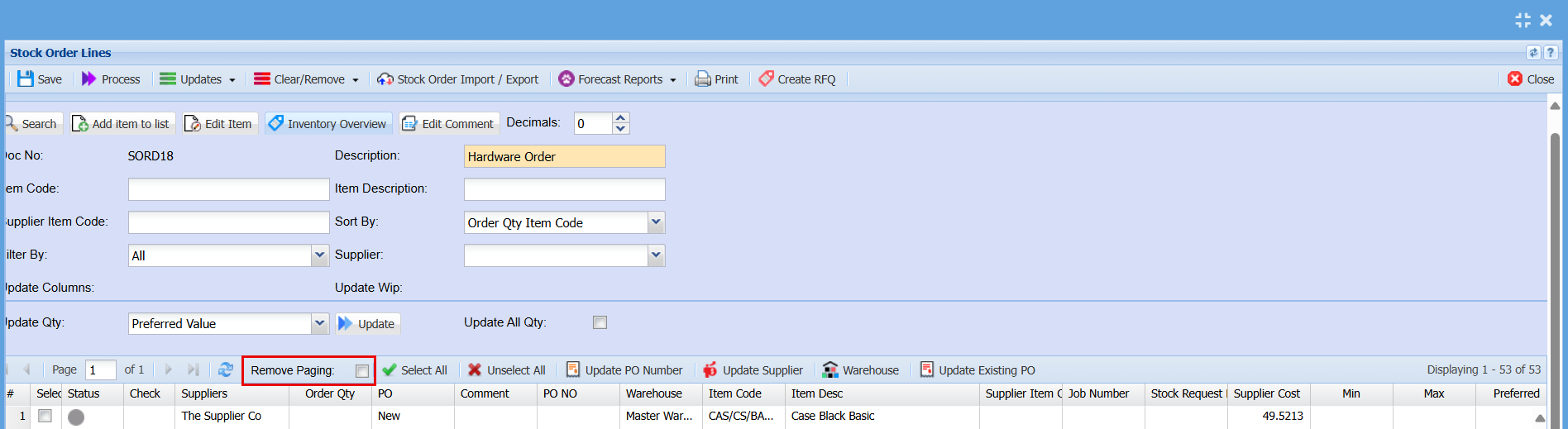1568x429 pixels.
Task: Click the Comment column header
Action: click(x=495, y=393)
